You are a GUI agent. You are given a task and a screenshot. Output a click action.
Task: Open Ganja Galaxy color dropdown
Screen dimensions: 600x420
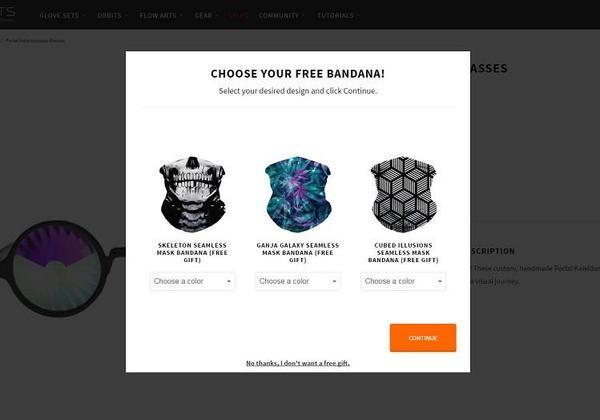click(298, 281)
